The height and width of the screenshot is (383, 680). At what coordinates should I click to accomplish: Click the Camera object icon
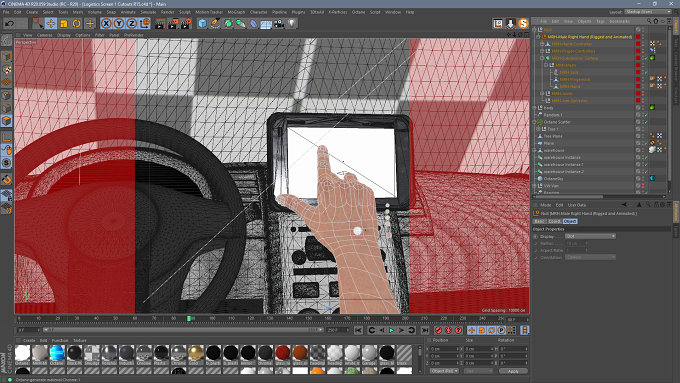279,23
